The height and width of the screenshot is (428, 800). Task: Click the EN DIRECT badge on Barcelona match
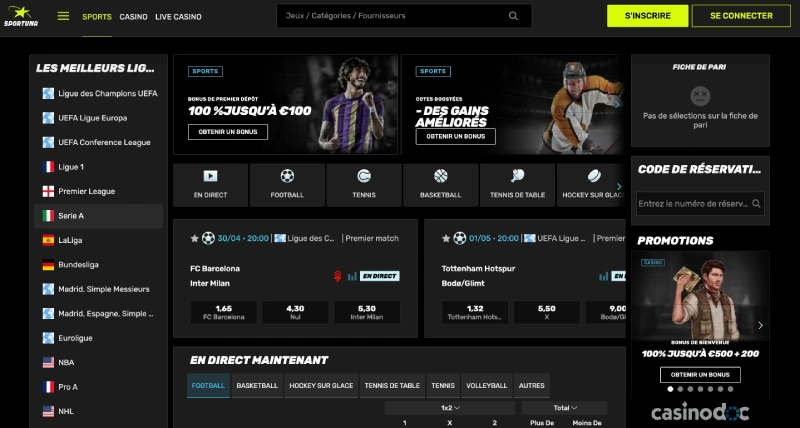(x=380, y=276)
